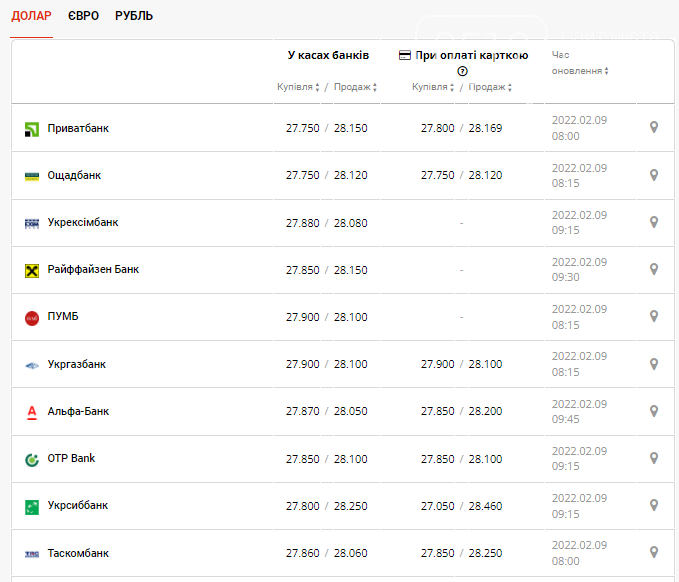Select Ощадбанк cash sell rate 28.120
The height and width of the screenshot is (582, 679).
(x=350, y=175)
